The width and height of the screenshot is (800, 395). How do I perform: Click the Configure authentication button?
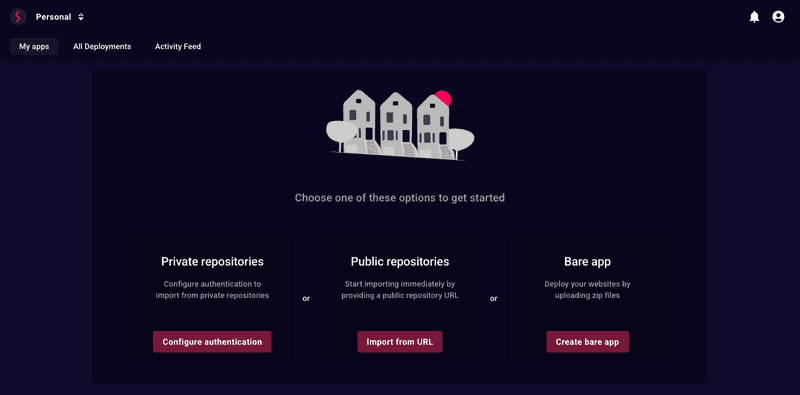(212, 342)
